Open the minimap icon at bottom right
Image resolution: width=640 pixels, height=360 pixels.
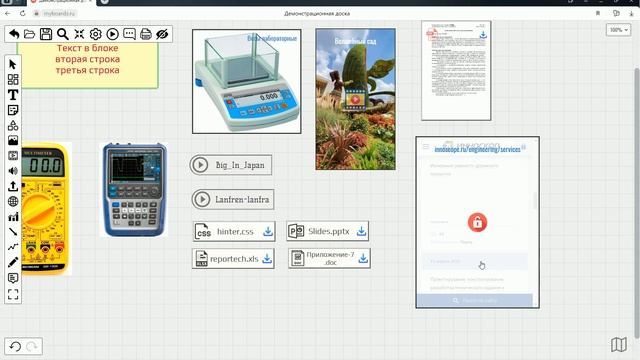(619, 344)
